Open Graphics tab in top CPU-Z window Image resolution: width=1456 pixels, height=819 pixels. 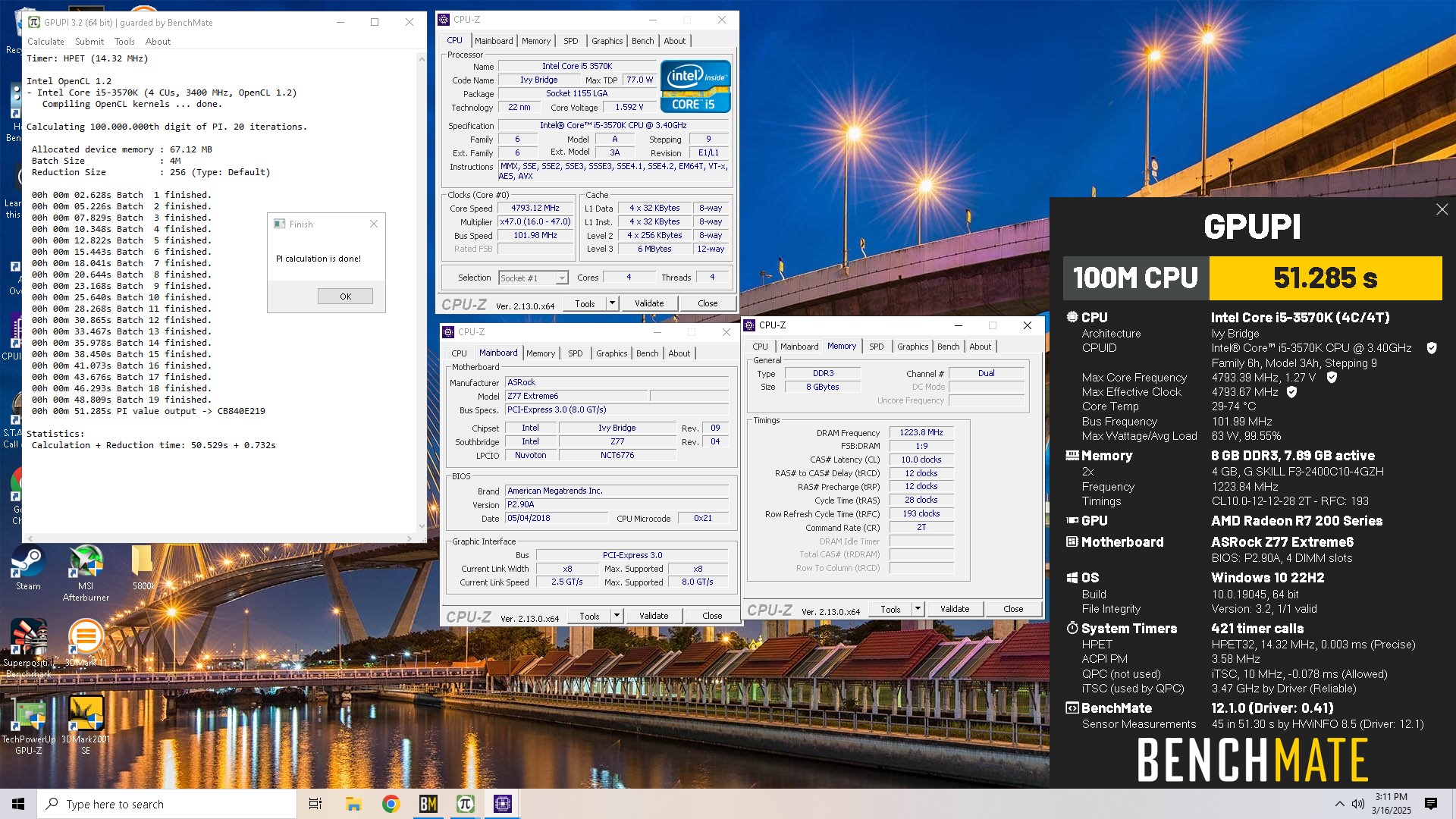607,41
